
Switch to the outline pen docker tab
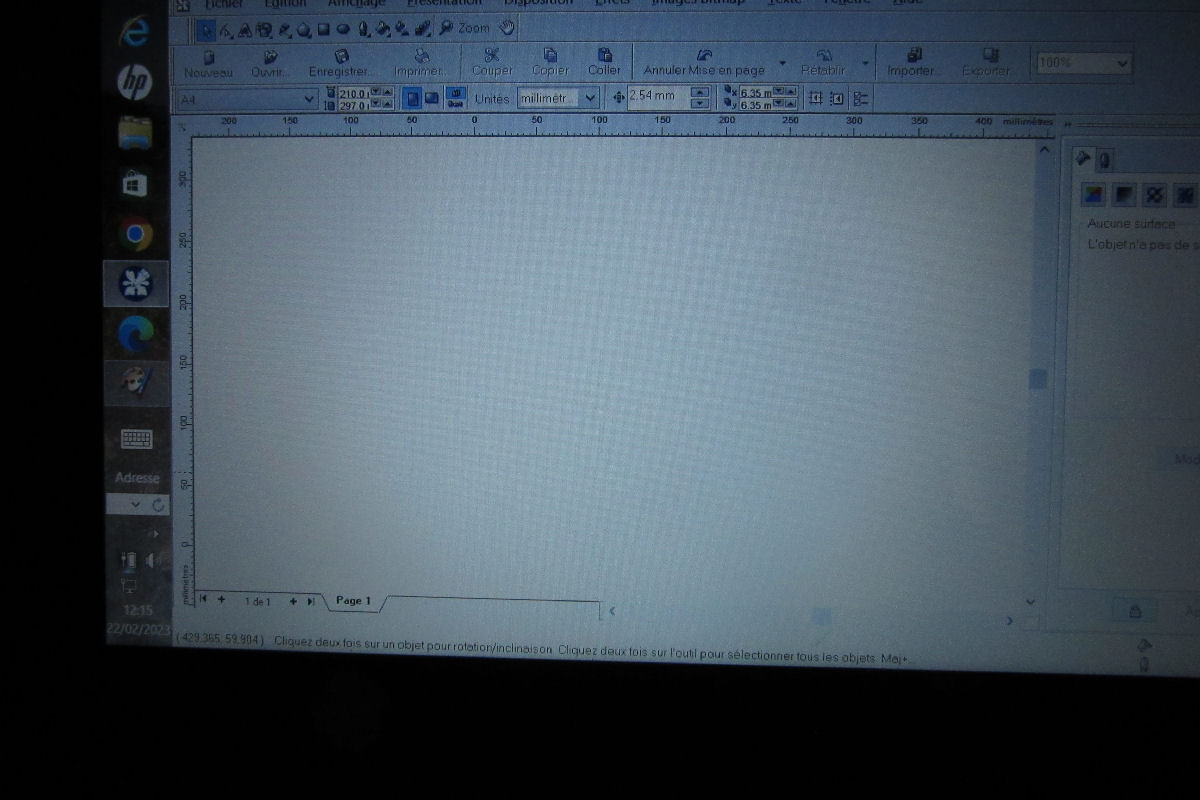coord(1104,159)
